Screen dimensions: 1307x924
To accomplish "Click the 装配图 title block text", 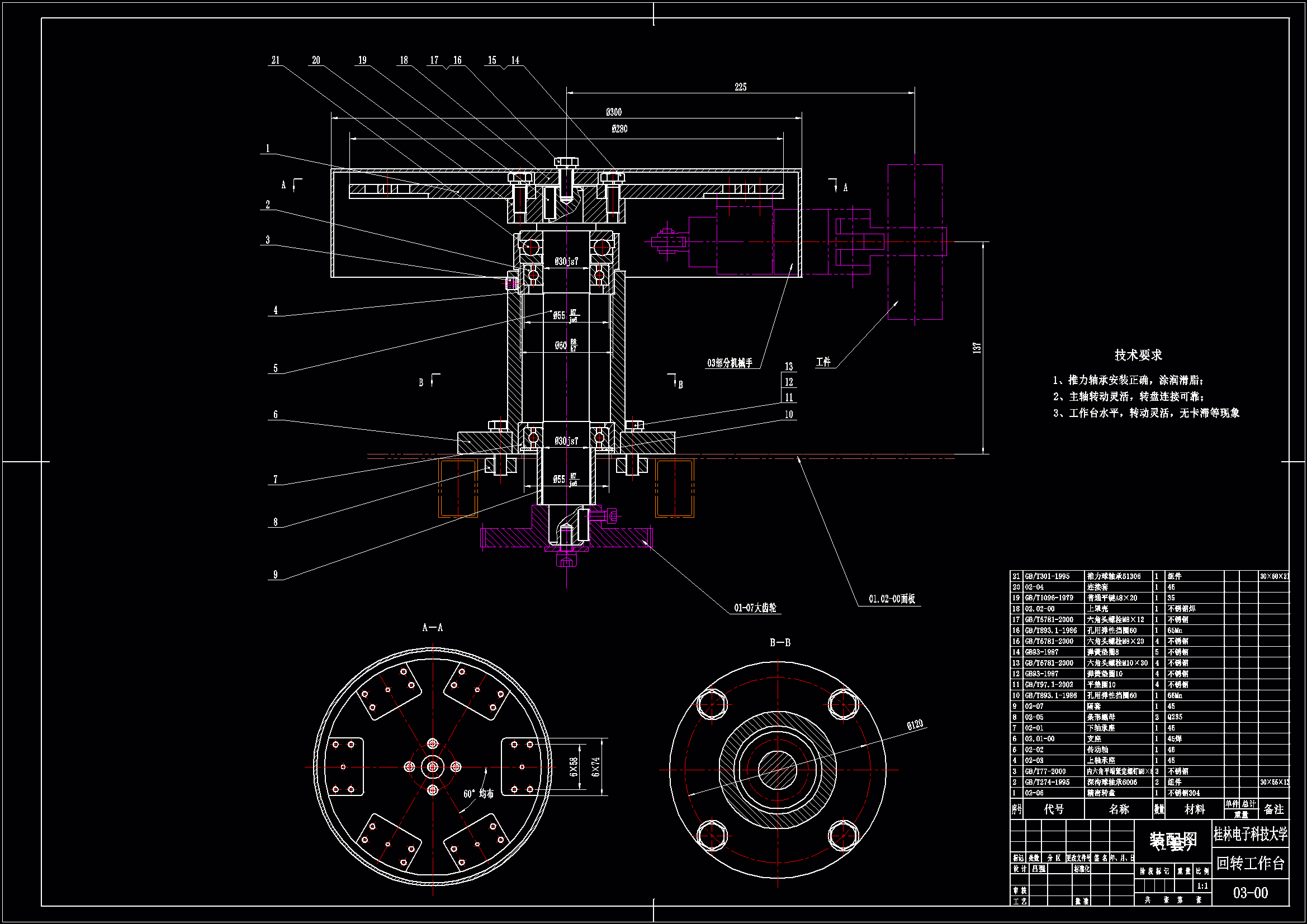I will (x=1173, y=841).
